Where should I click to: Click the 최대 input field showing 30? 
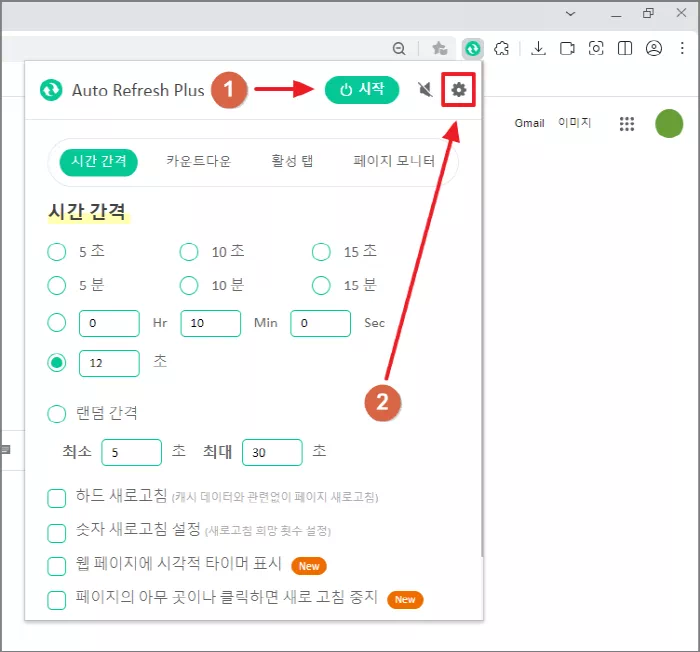(272, 452)
